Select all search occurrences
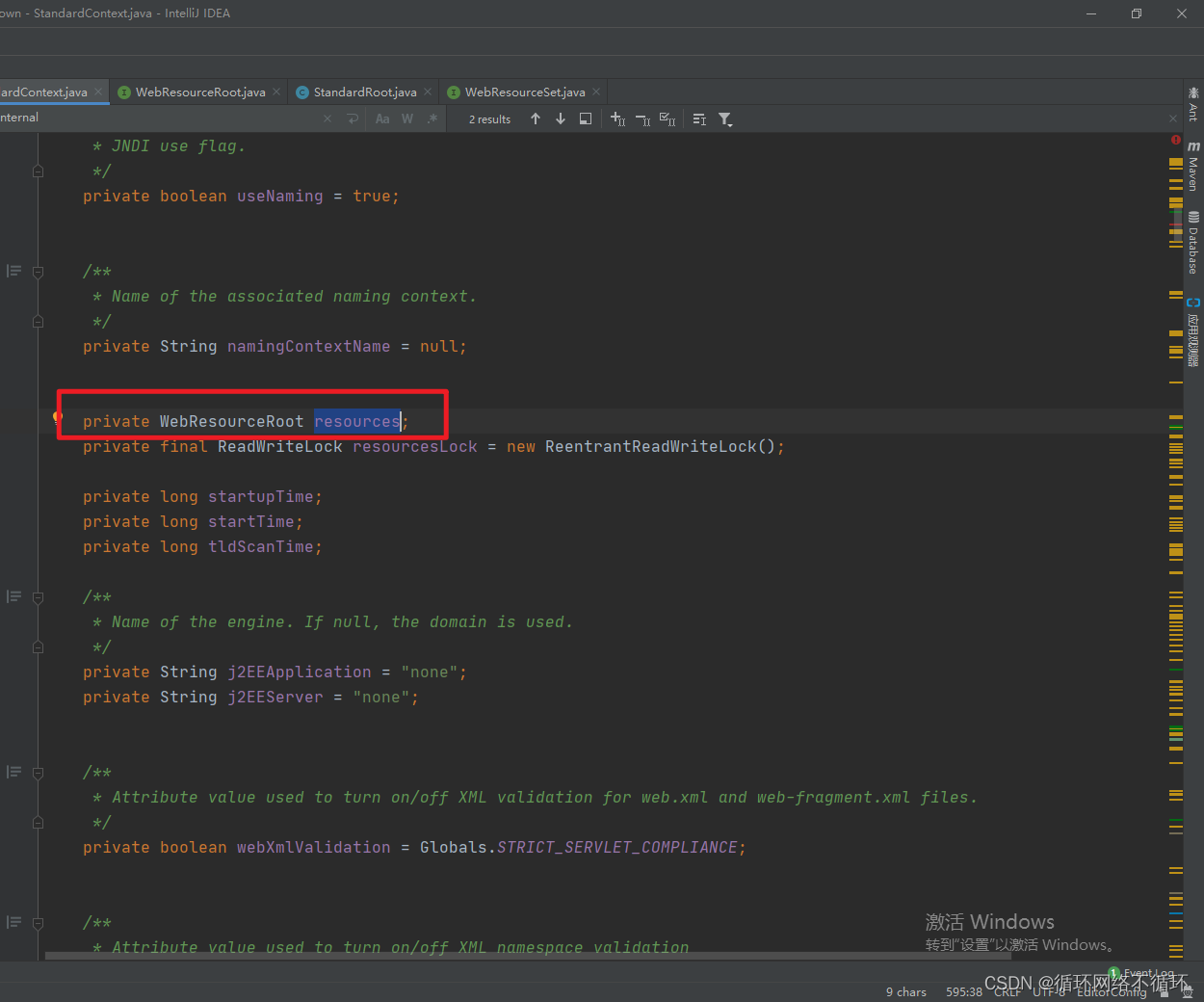 pos(667,119)
